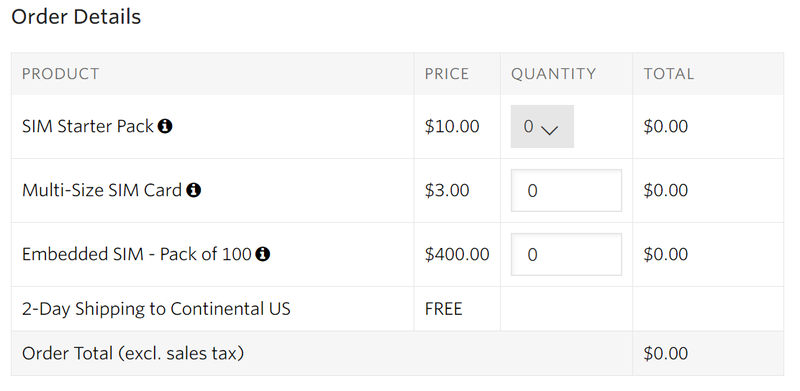Image resolution: width=800 pixels, height=391 pixels.
Task: Click the $400.00 Embedded SIM price
Action: pyautogui.click(x=457, y=254)
